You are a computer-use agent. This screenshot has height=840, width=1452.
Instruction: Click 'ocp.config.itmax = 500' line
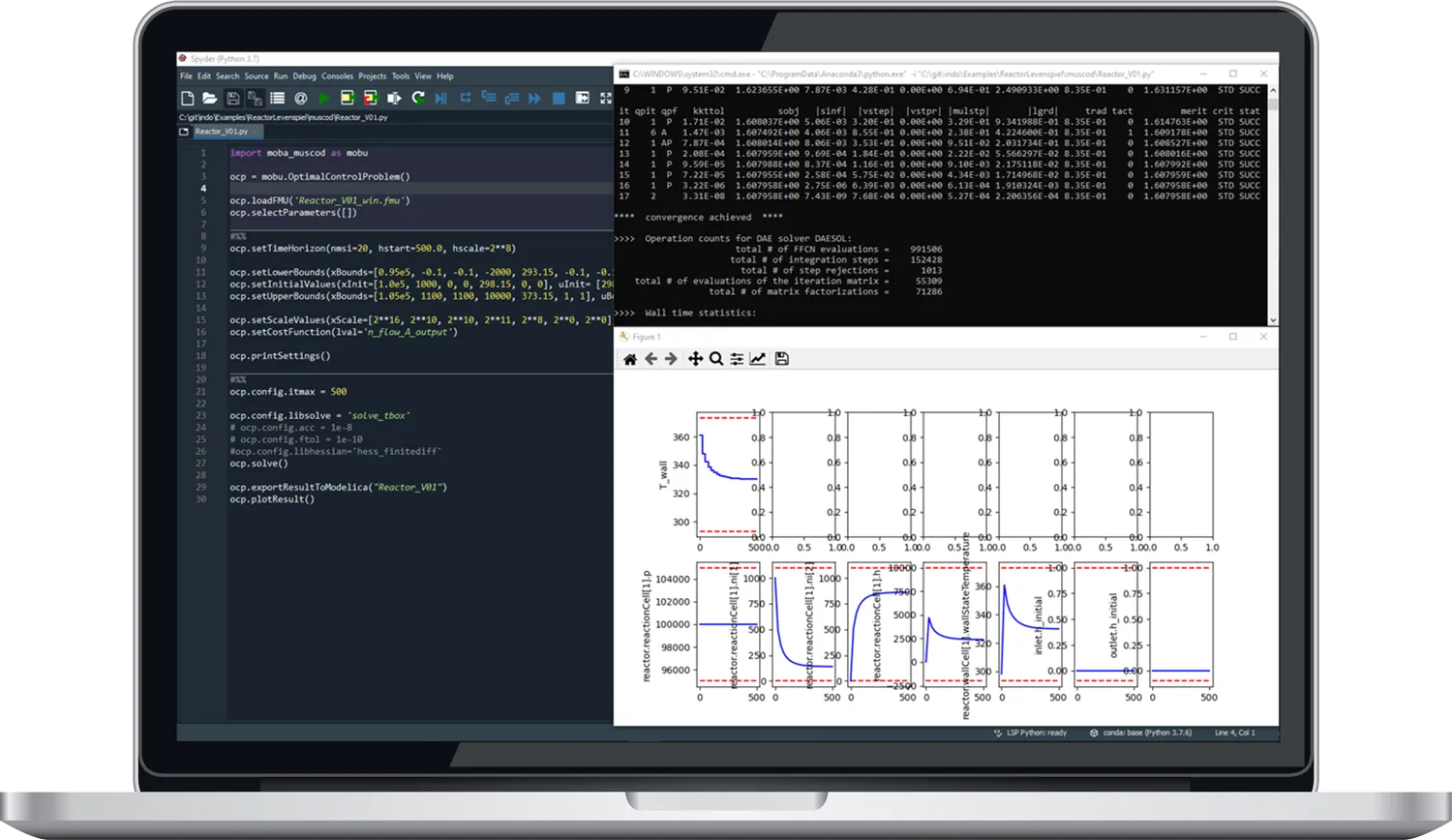(x=288, y=392)
